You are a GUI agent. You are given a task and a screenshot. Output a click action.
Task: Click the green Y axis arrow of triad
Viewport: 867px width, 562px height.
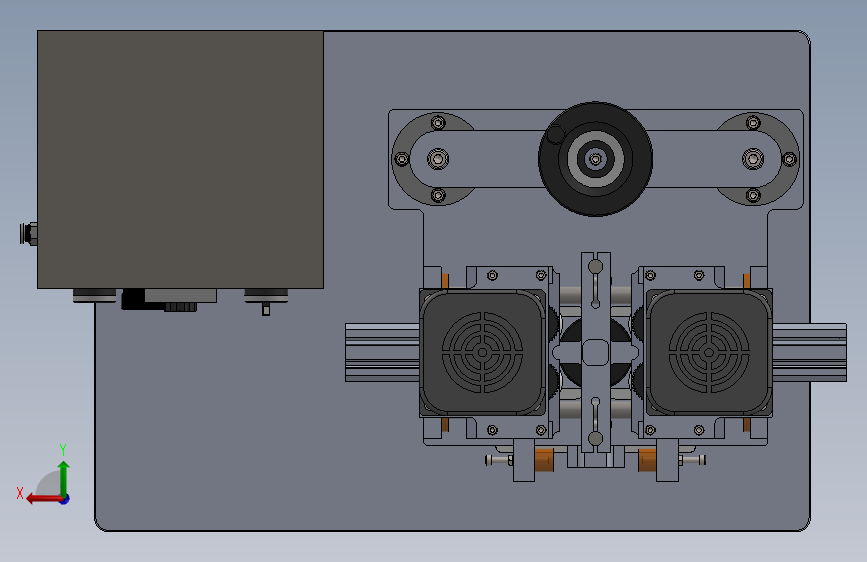[64, 478]
